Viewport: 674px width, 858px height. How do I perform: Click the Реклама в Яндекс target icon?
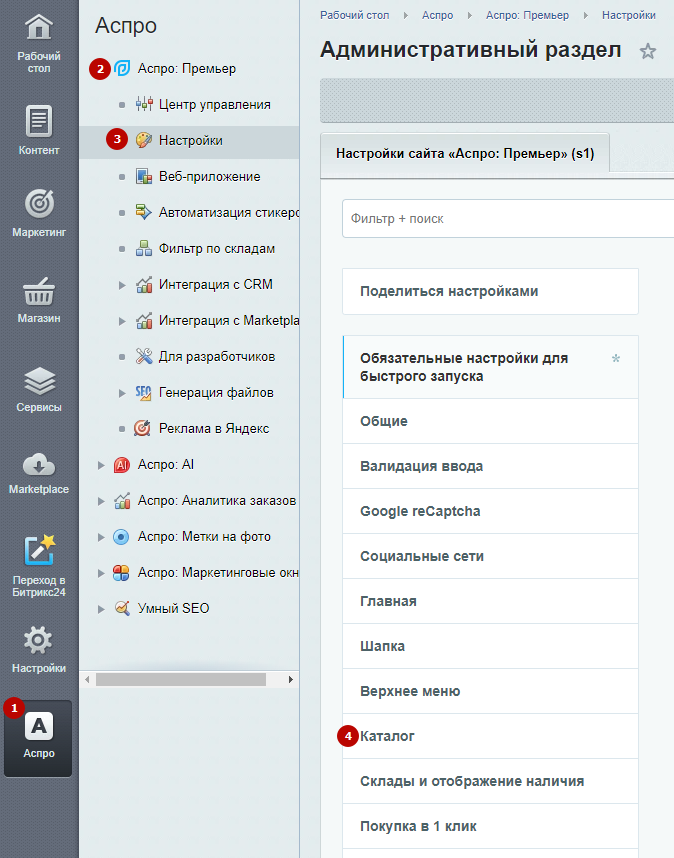143,428
